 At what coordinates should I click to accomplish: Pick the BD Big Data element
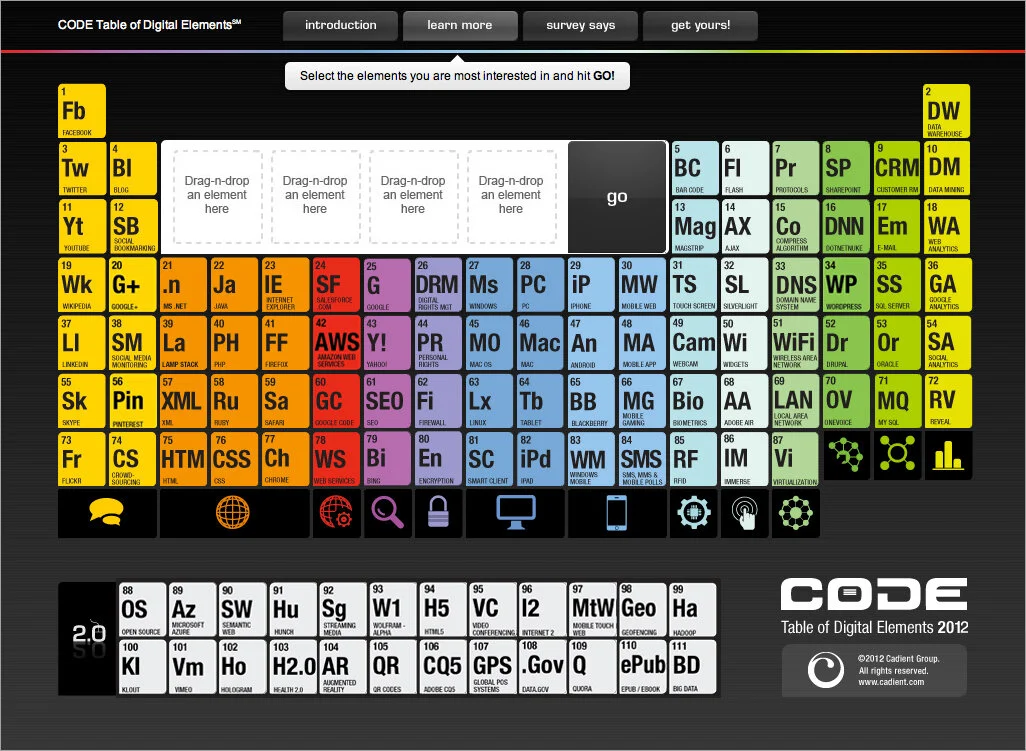693,667
